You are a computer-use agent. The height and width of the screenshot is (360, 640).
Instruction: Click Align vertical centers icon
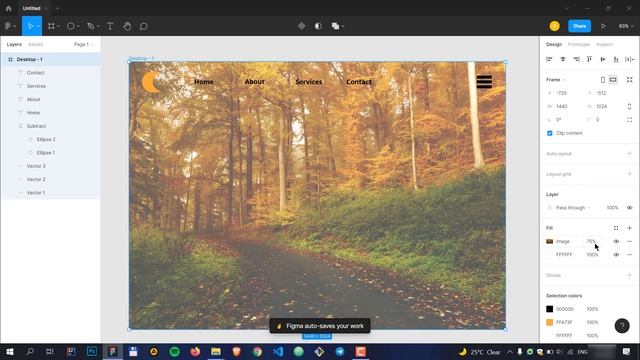(603, 59)
